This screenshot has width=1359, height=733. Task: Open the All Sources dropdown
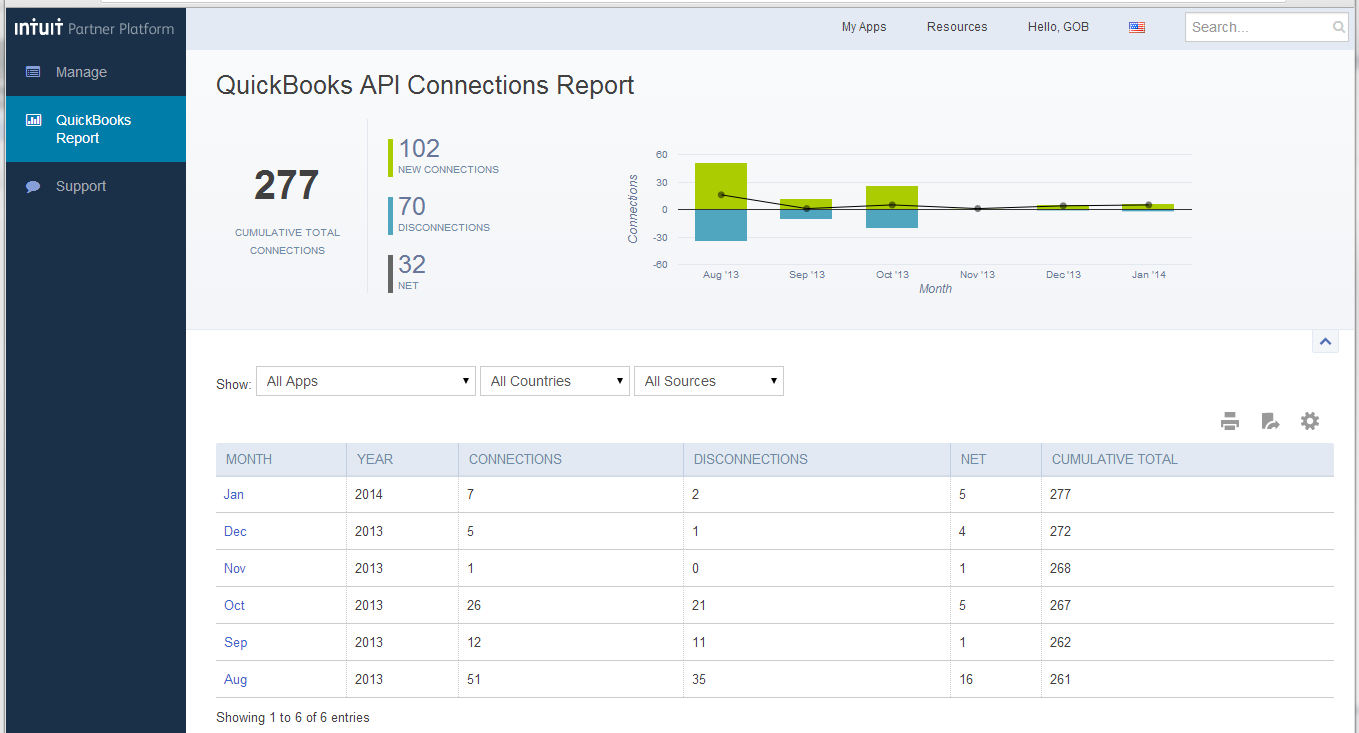point(709,381)
